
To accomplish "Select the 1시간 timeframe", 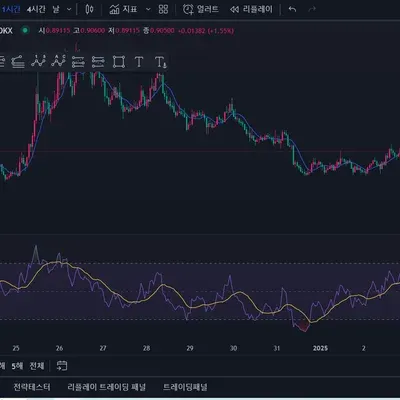I will click(x=10, y=9).
